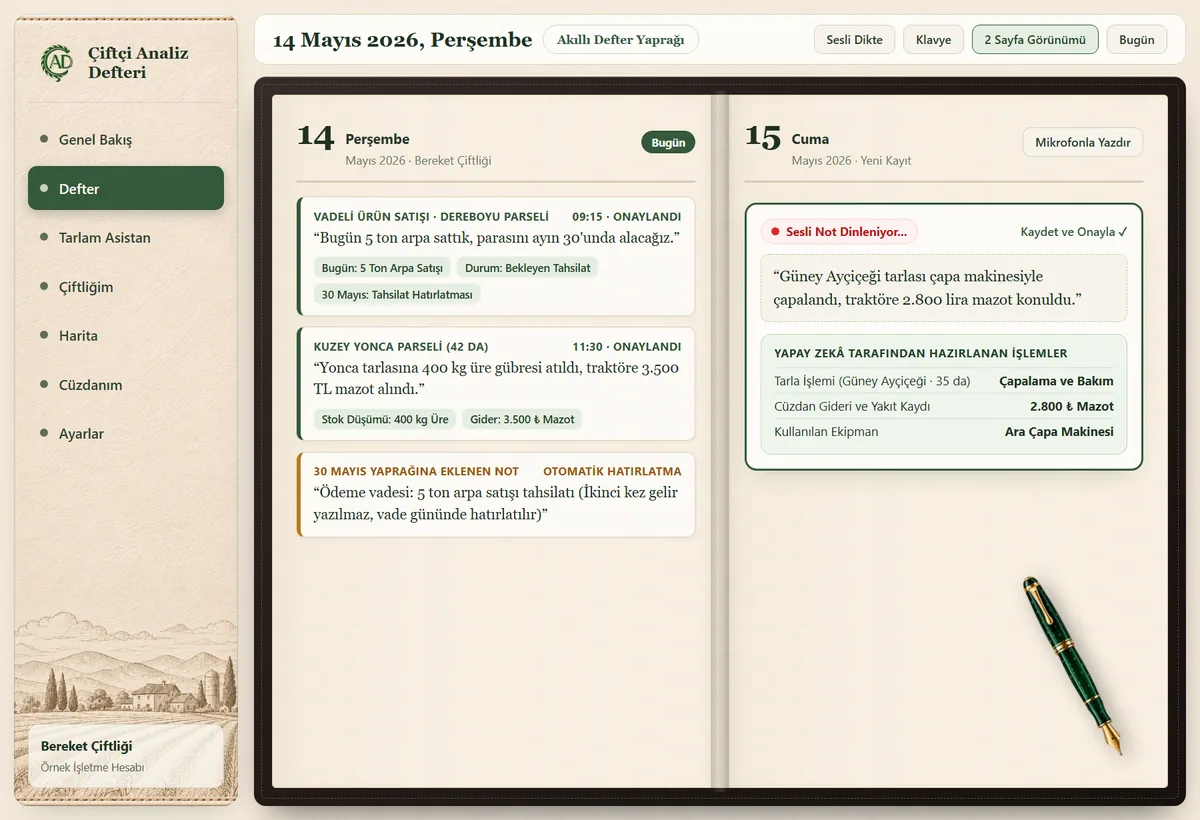This screenshot has height=820, width=1200.
Task: Select the Defter sidebar item
Action: [x=126, y=189]
